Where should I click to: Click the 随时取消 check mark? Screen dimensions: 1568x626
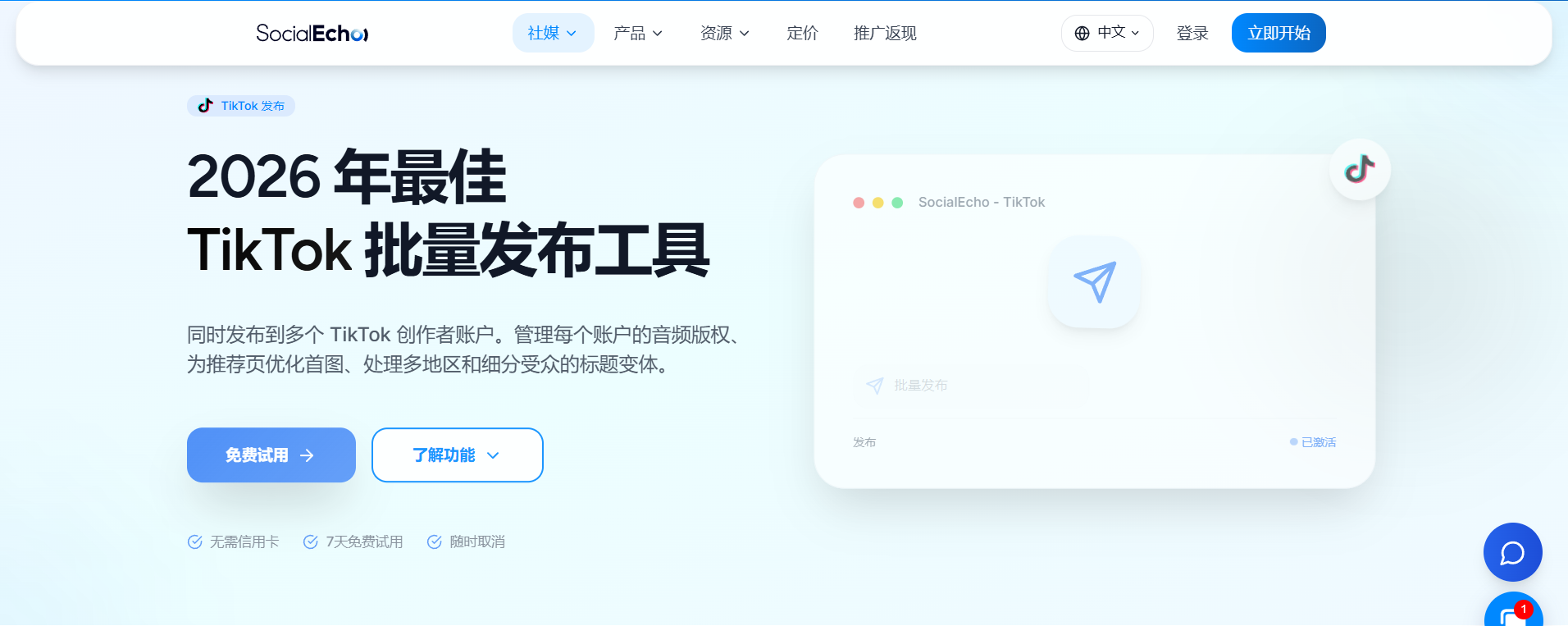coord(434,541)
